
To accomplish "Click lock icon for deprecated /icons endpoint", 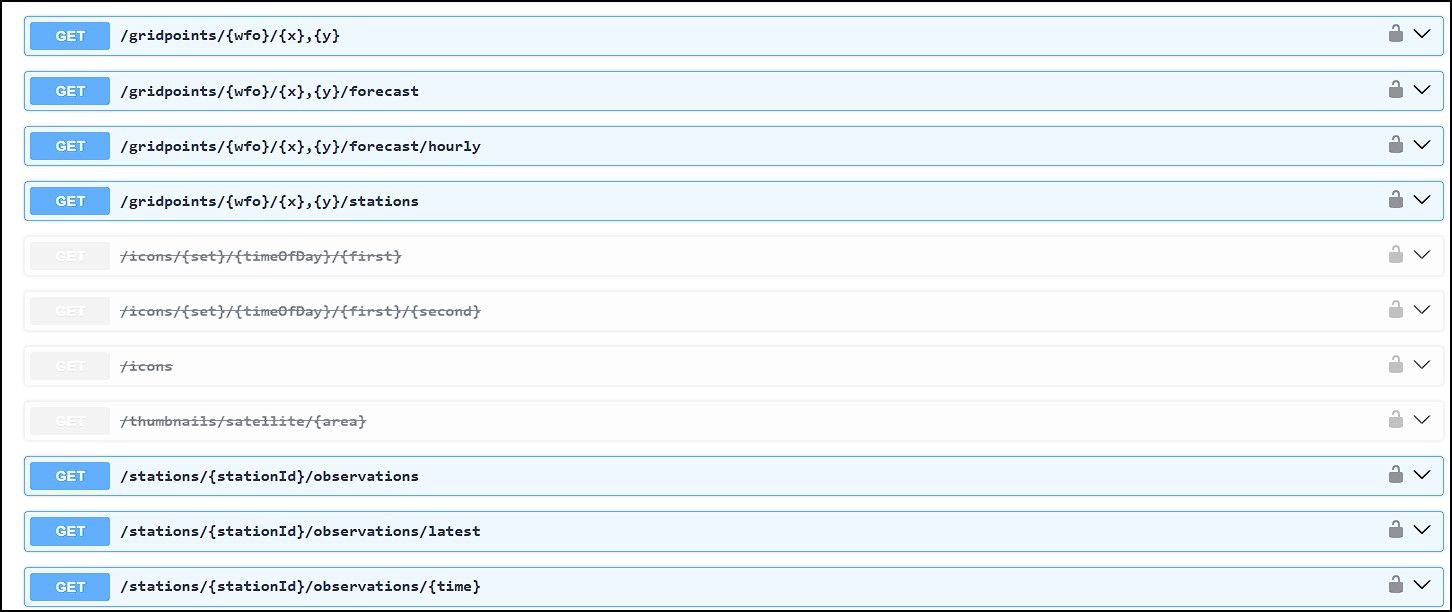I will (x=1395, y=365).
